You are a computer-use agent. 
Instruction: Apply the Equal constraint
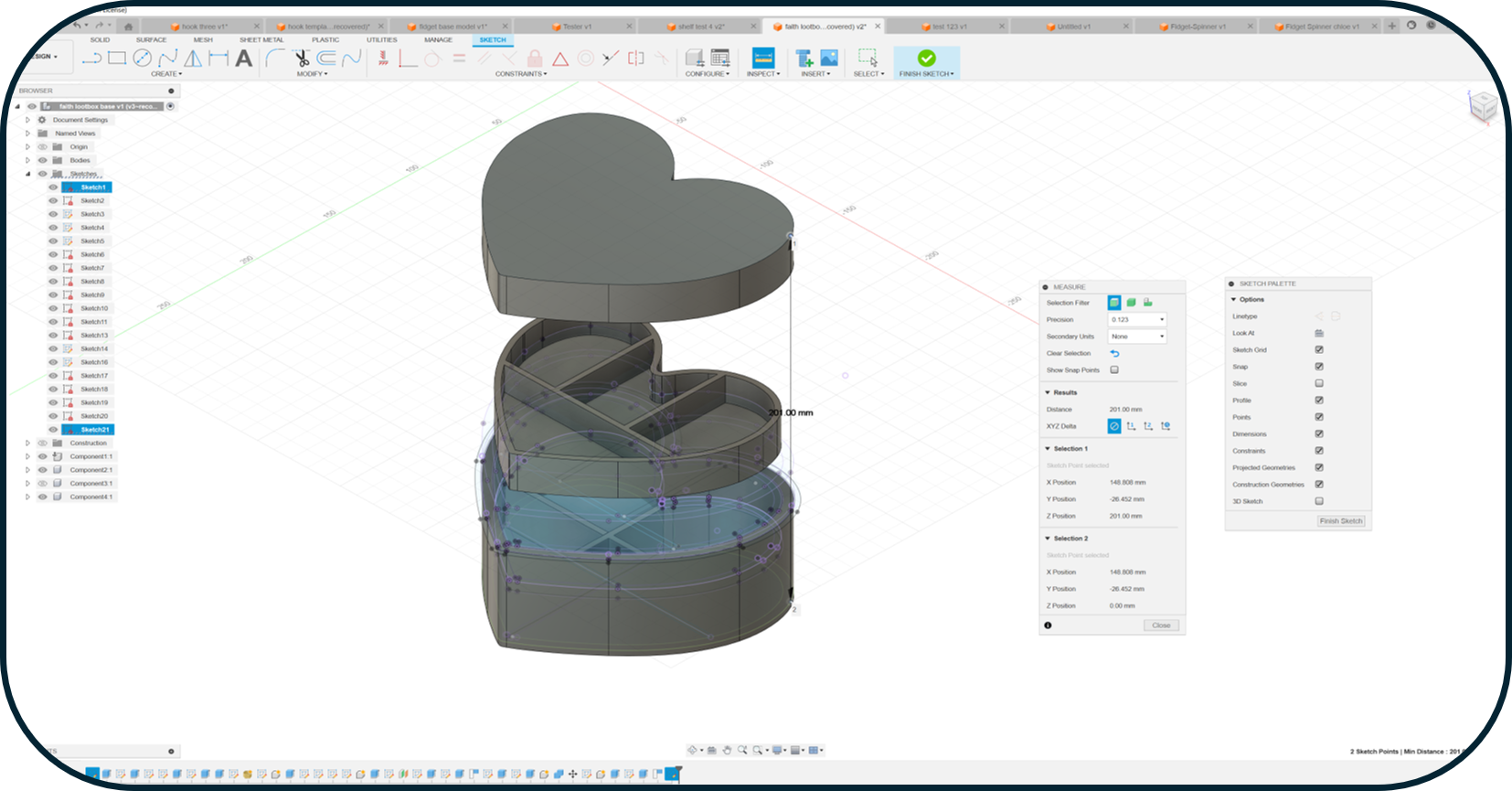coord(459,59)
